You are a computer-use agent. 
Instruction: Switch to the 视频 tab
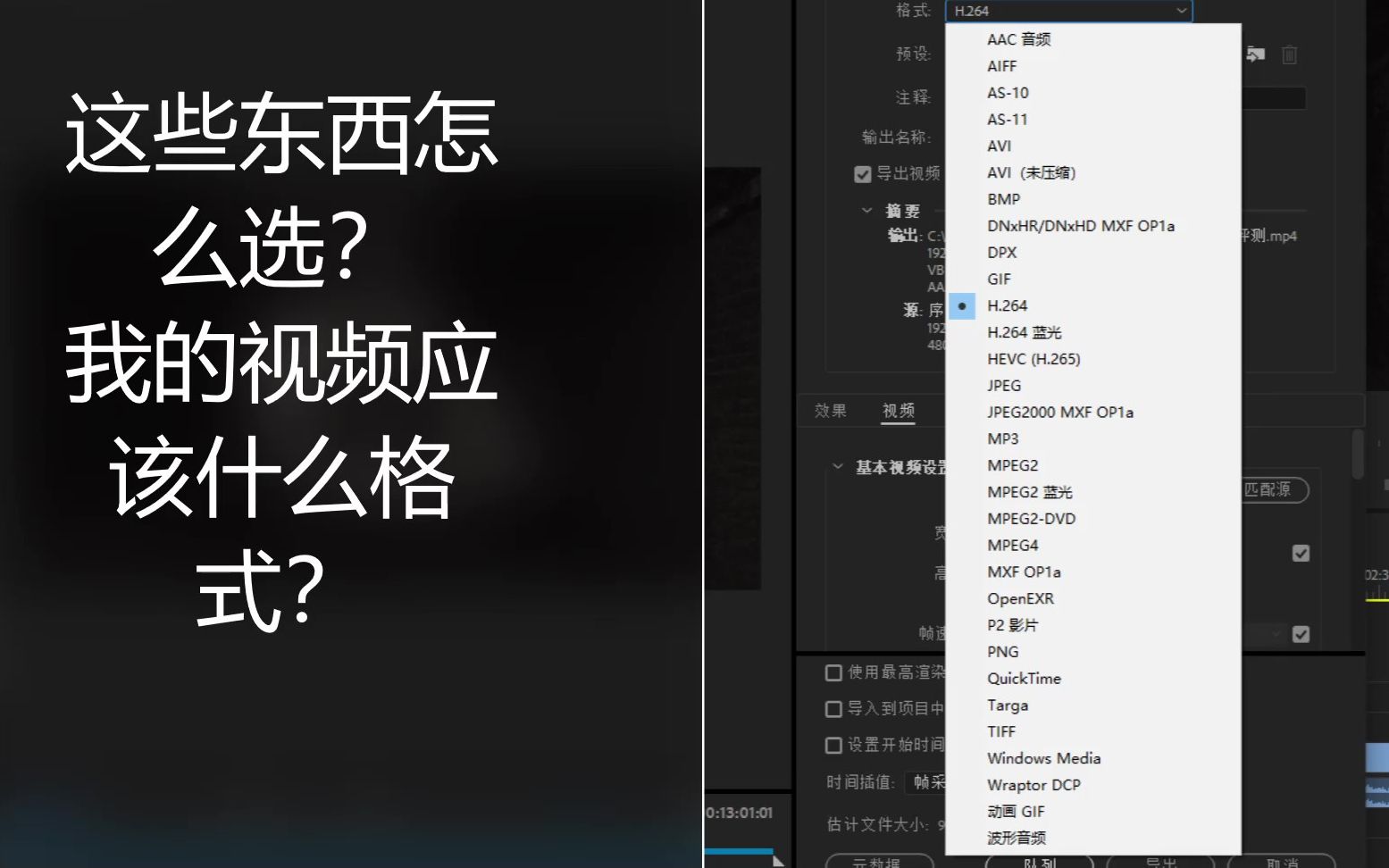point(897,411)
